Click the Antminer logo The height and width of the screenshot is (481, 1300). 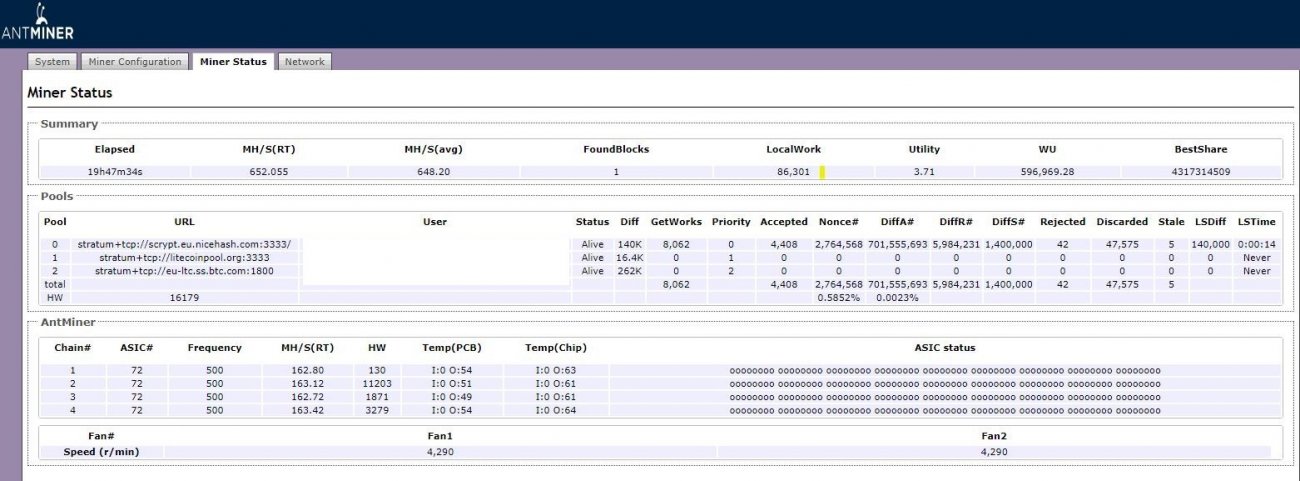37,23
